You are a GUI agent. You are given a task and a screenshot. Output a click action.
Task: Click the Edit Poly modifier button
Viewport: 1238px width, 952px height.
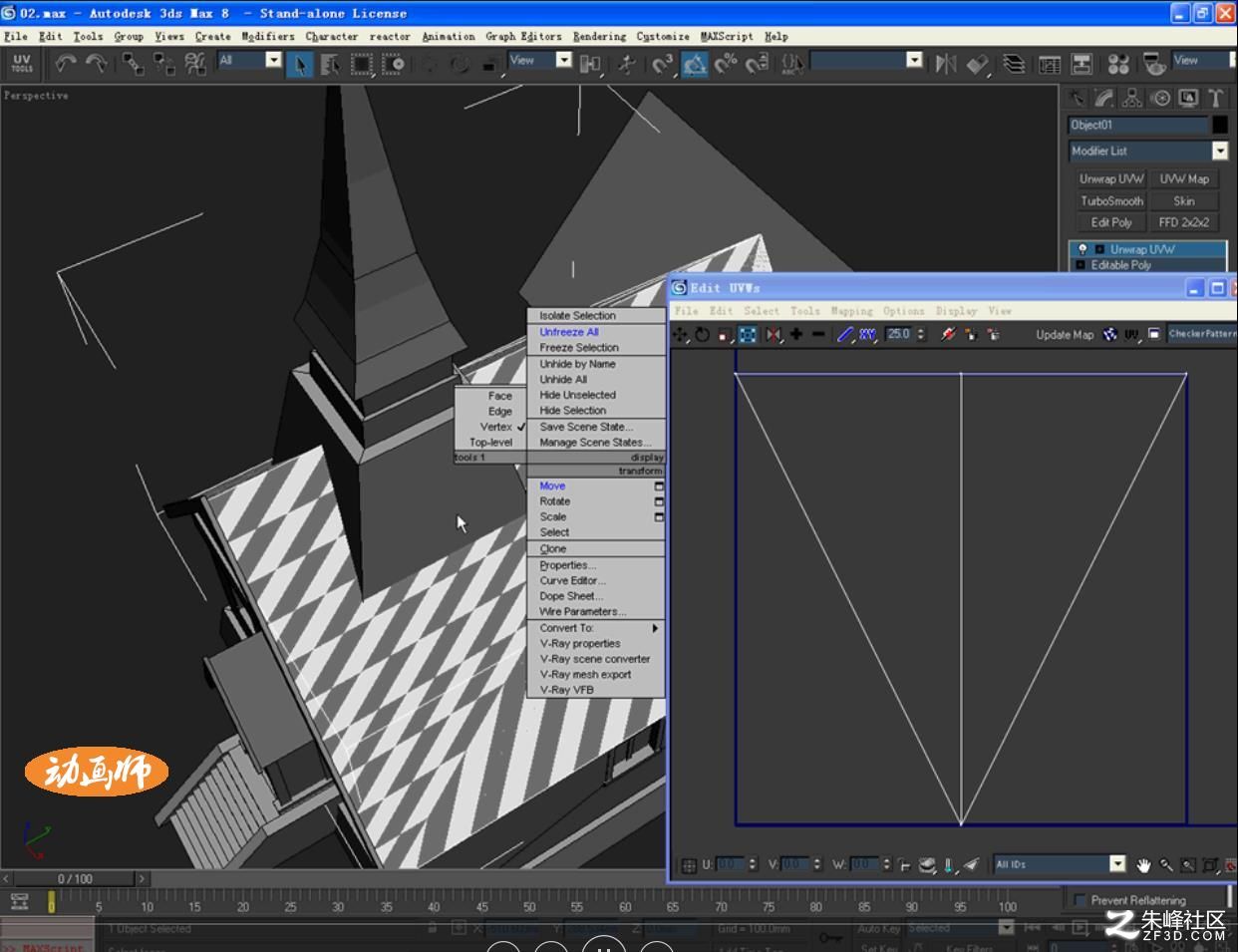click(x=1111, y=223)
